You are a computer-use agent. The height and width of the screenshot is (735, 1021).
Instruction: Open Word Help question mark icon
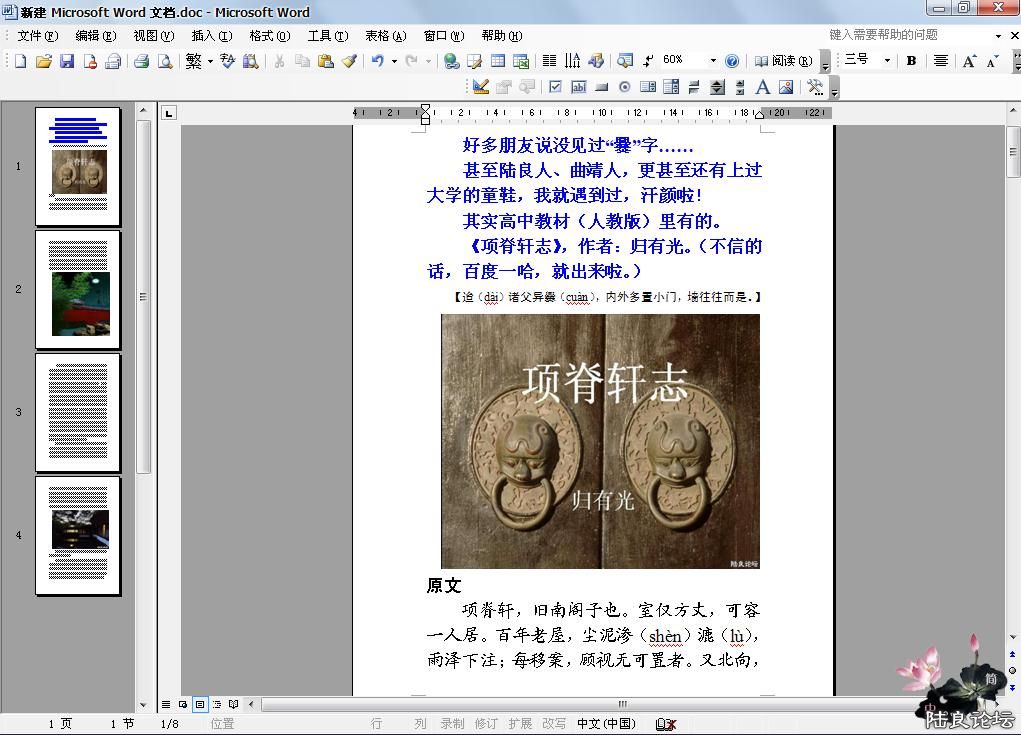[732, 61]
